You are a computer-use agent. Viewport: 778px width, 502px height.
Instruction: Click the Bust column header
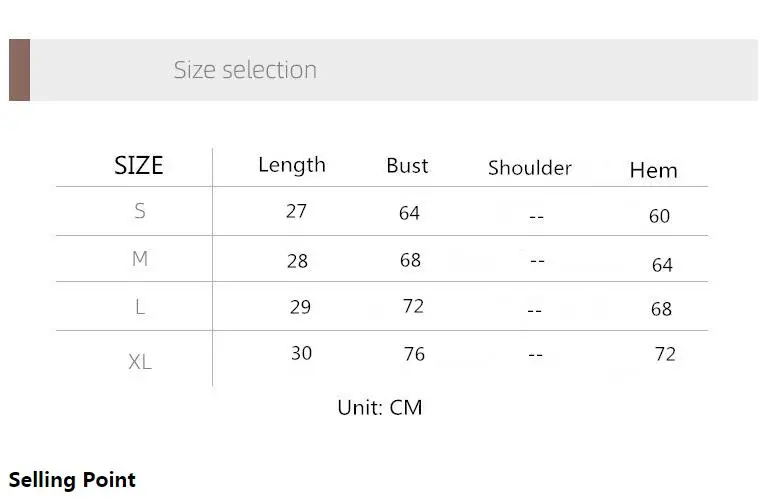coord(407,166)
